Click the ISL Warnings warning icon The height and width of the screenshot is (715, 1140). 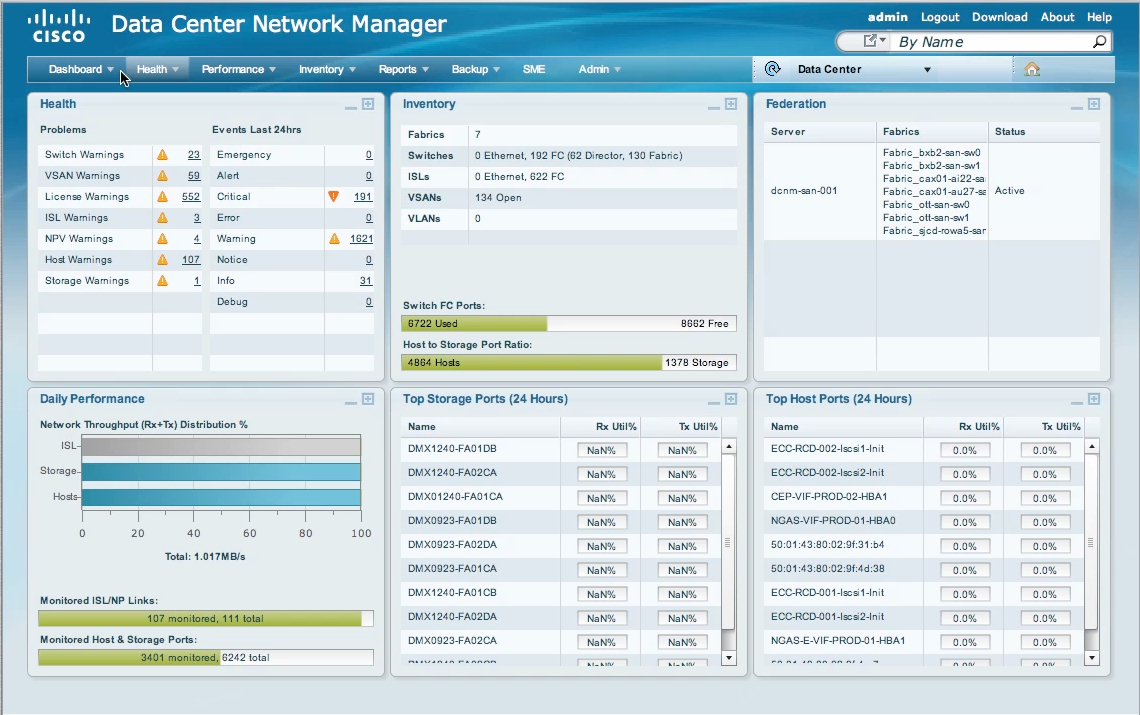pos(163,217)
